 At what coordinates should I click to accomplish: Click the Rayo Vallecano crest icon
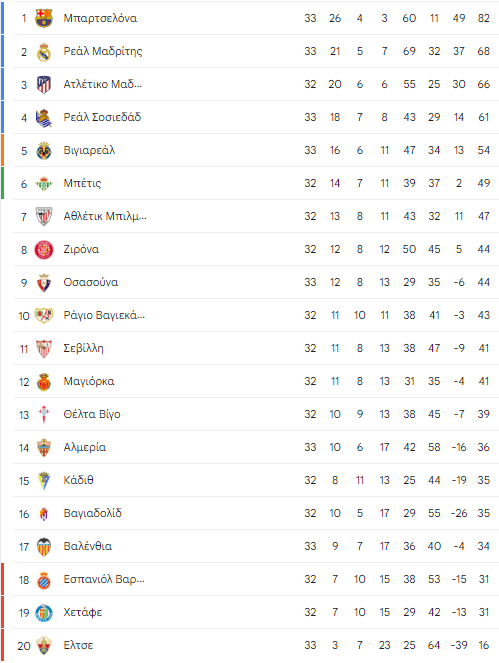click(44, 315)
